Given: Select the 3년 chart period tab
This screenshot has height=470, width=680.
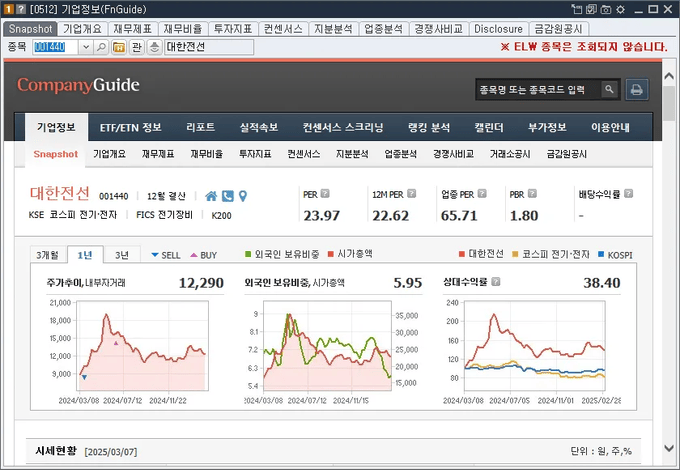Looking at the screenshot, I should coord(122,255).
